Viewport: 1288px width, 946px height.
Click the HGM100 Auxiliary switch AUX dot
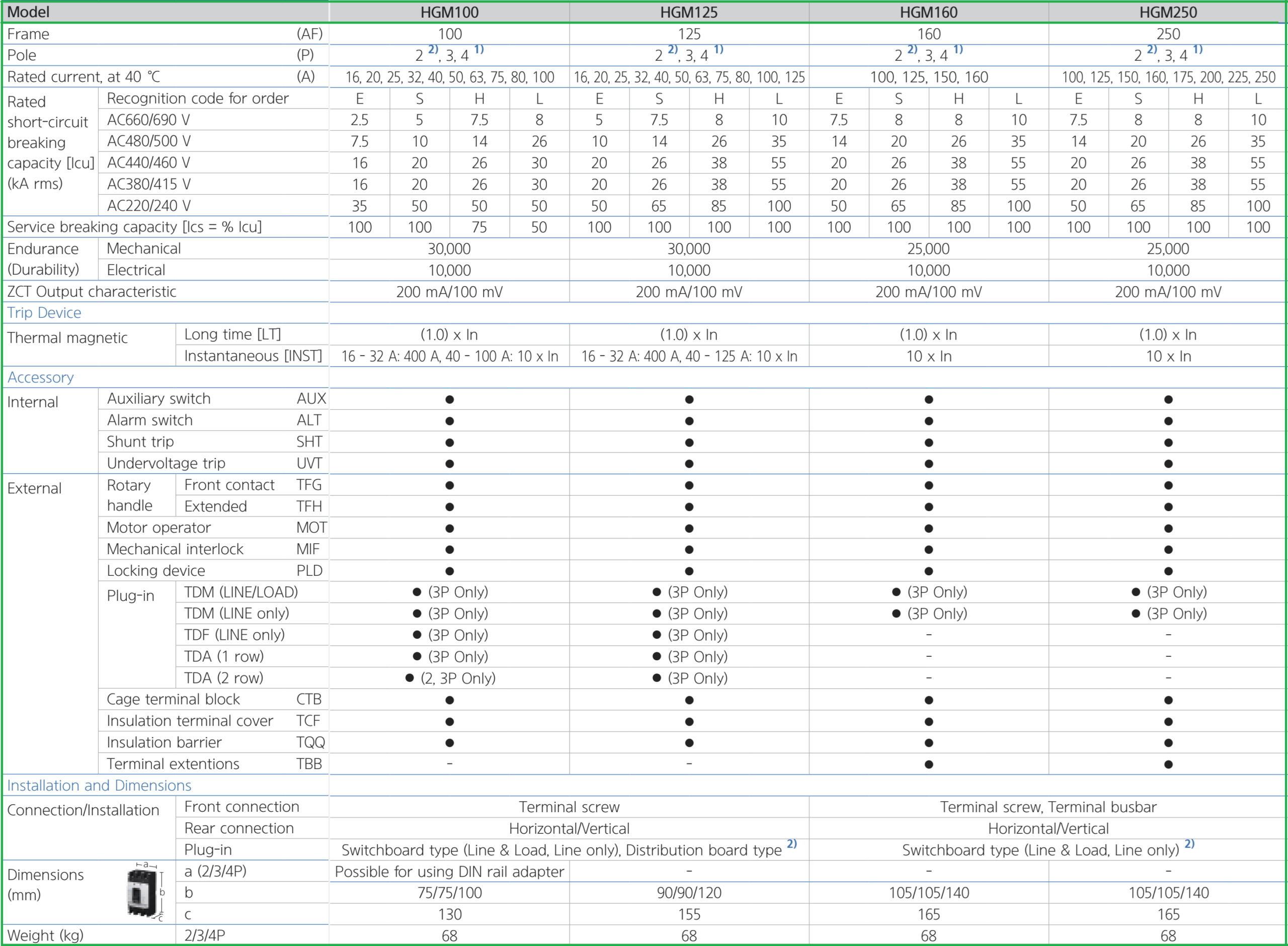coord(450,399)
